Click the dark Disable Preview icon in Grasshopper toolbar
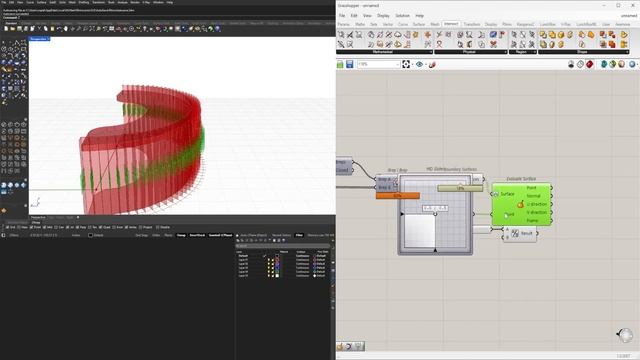Viewport: 640px width, 360px height. coord(571,64)
